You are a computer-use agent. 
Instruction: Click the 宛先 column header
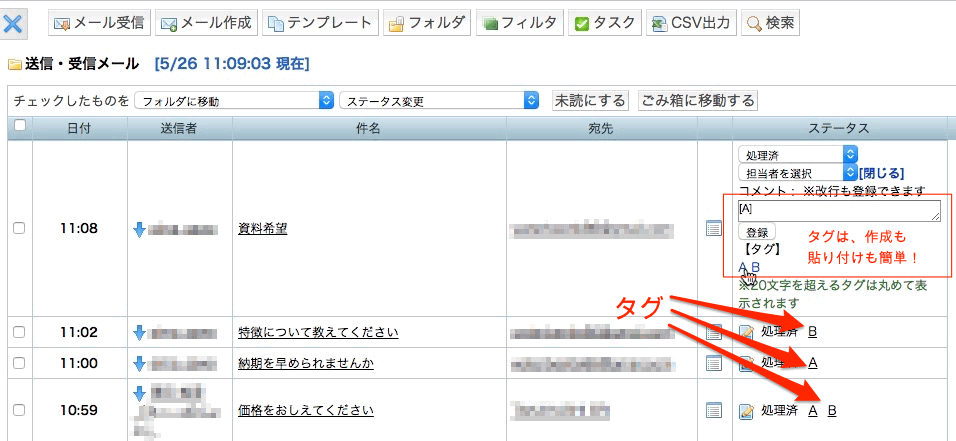(601, 128)
